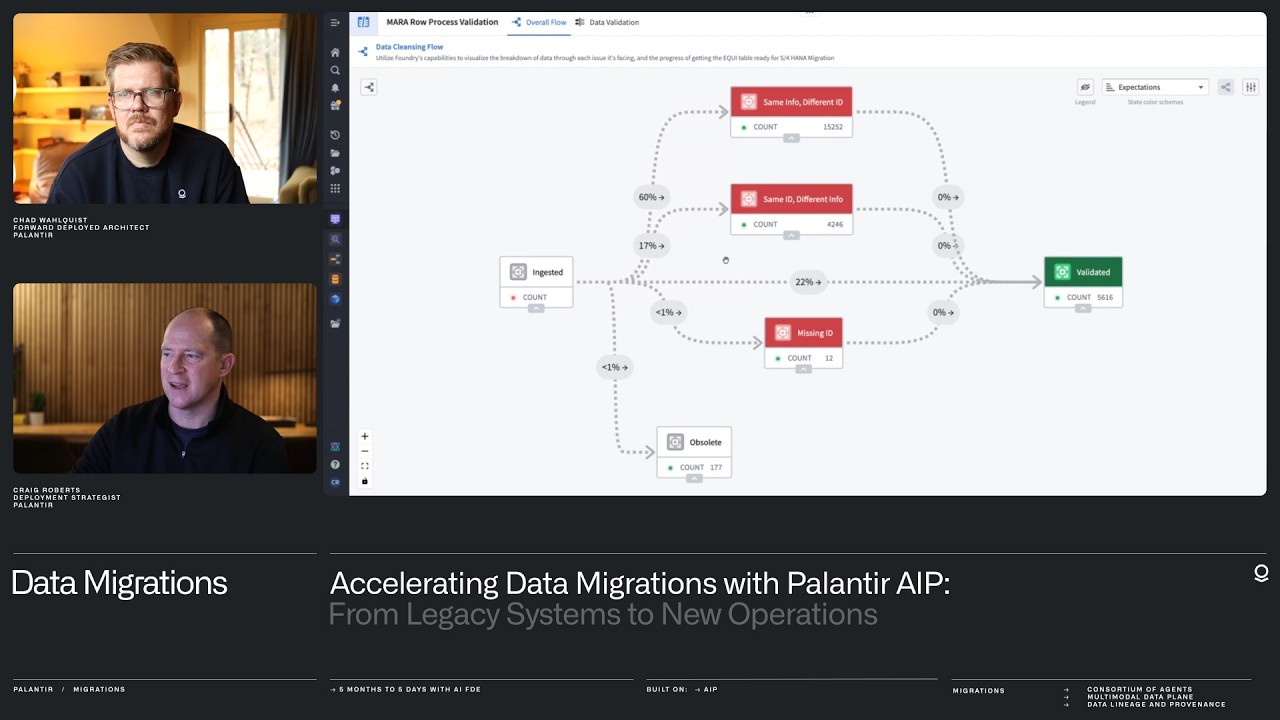This screenshot has height=720, width=1280.
Task: Click the 22% edge label
Action: (x=808, y=282)
